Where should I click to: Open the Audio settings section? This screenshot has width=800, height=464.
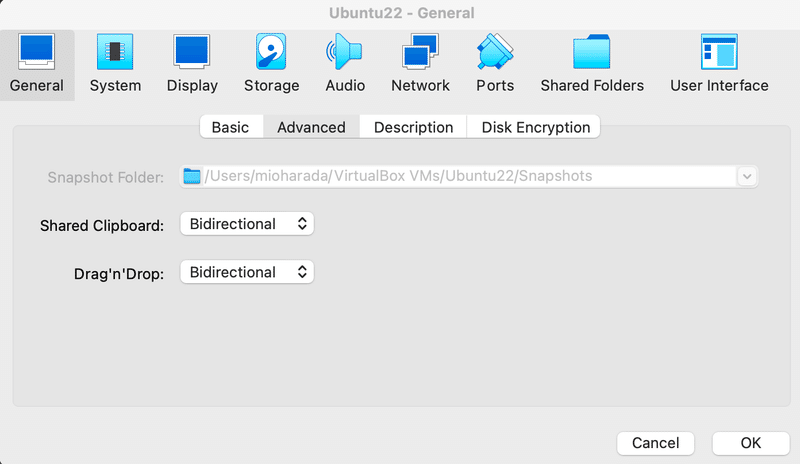(x=345, y=65)
